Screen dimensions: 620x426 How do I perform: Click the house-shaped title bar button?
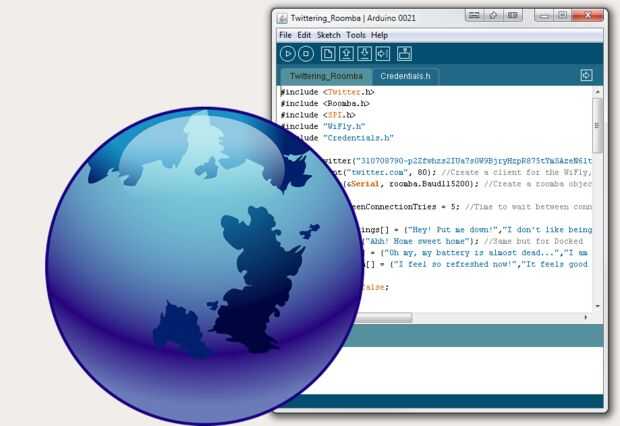pyautogui.click(x=493, y=15)
